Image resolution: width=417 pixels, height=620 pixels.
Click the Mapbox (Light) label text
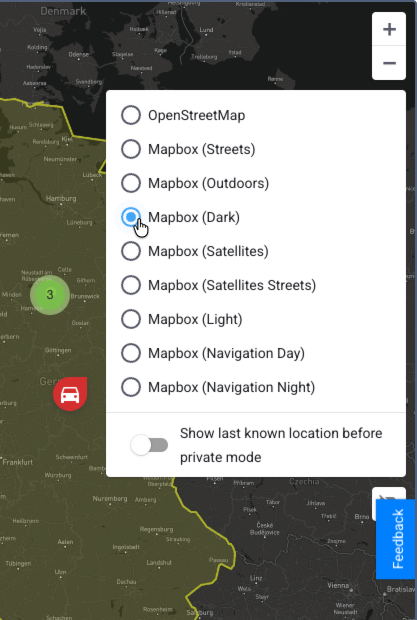tap(195, 319)
